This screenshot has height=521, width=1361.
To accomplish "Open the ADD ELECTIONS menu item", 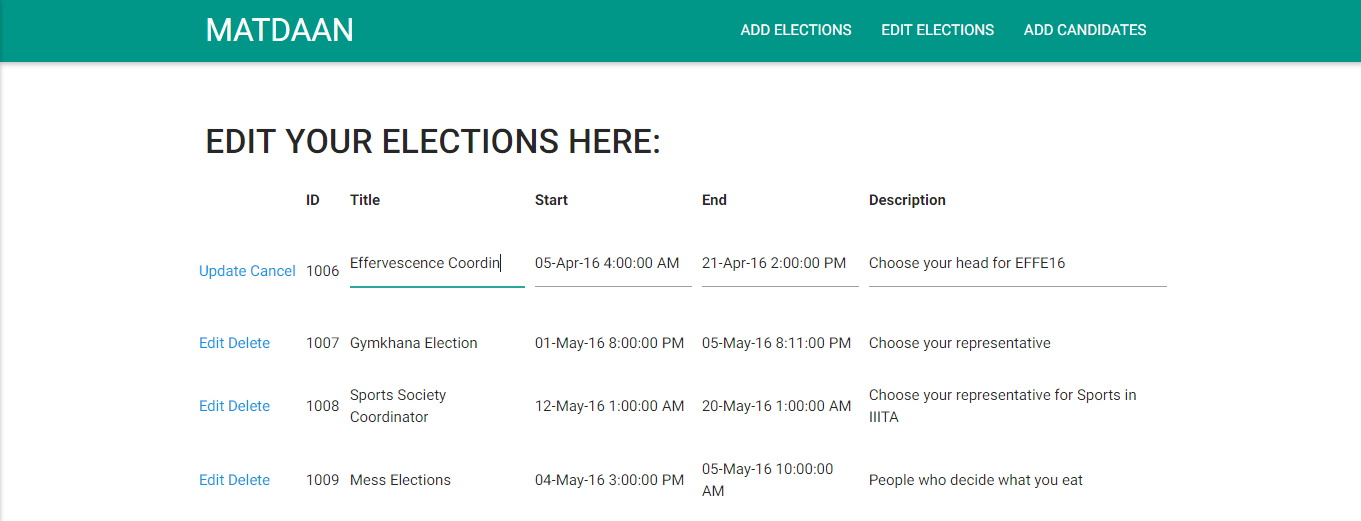I will (796, 30).
